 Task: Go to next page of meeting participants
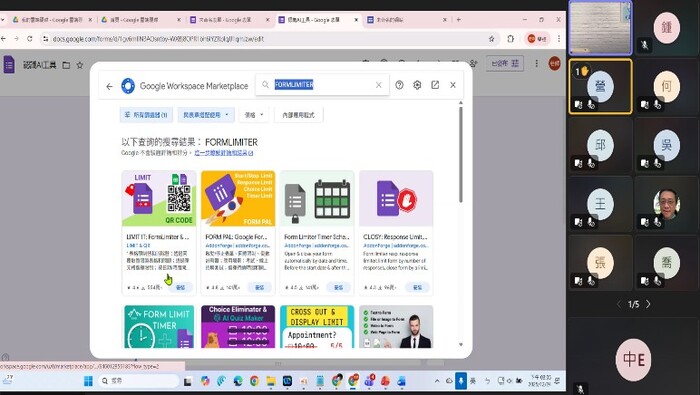648,304
